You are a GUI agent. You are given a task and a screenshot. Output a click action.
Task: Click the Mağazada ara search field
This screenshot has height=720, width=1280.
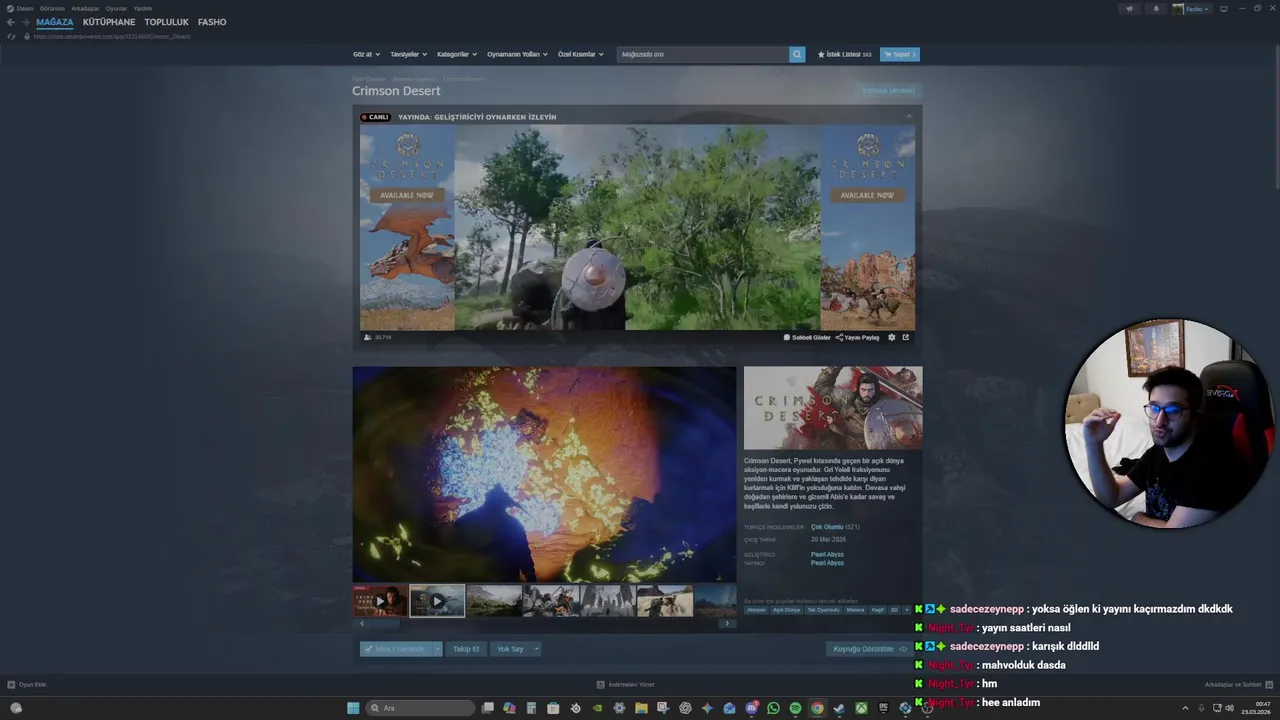(703, 54)
